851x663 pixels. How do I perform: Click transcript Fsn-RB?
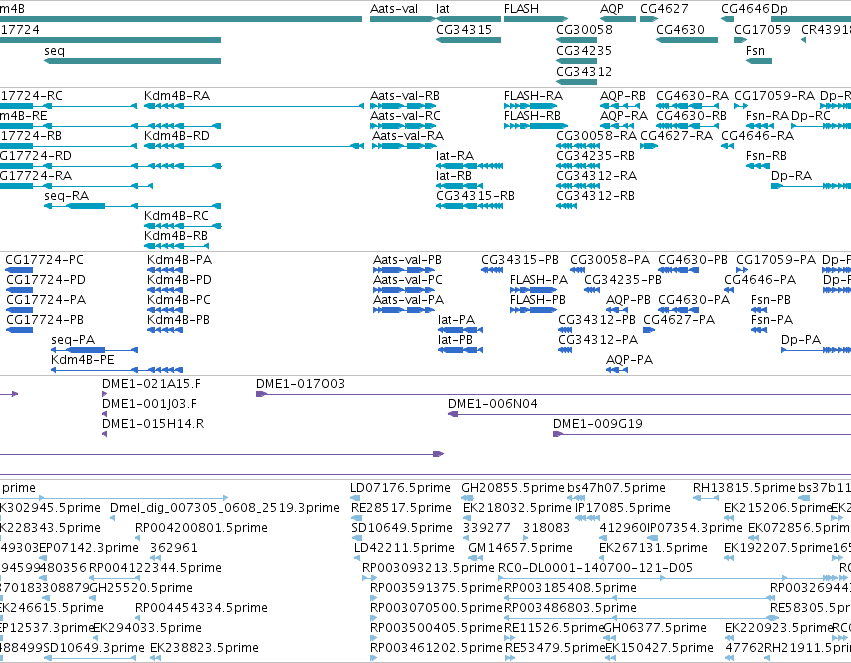pyautogui.click(x=766, y=156)
